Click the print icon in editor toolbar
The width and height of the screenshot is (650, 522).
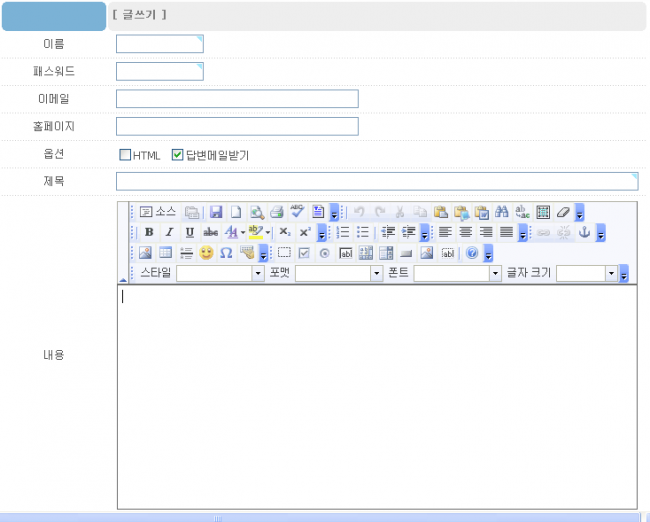point(277,212)
